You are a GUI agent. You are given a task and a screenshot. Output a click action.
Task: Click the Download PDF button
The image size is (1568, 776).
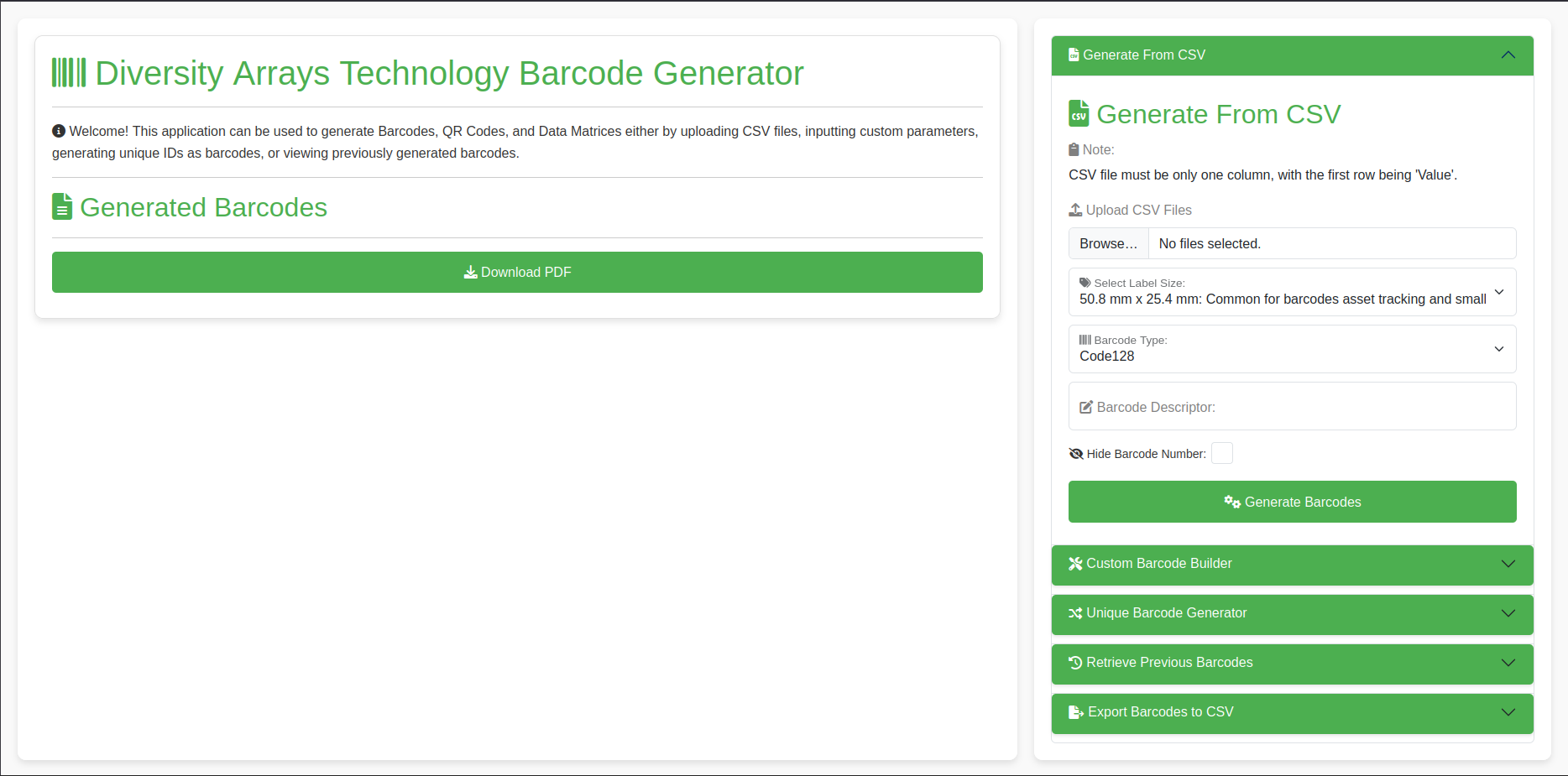click(x=517, y=273)
